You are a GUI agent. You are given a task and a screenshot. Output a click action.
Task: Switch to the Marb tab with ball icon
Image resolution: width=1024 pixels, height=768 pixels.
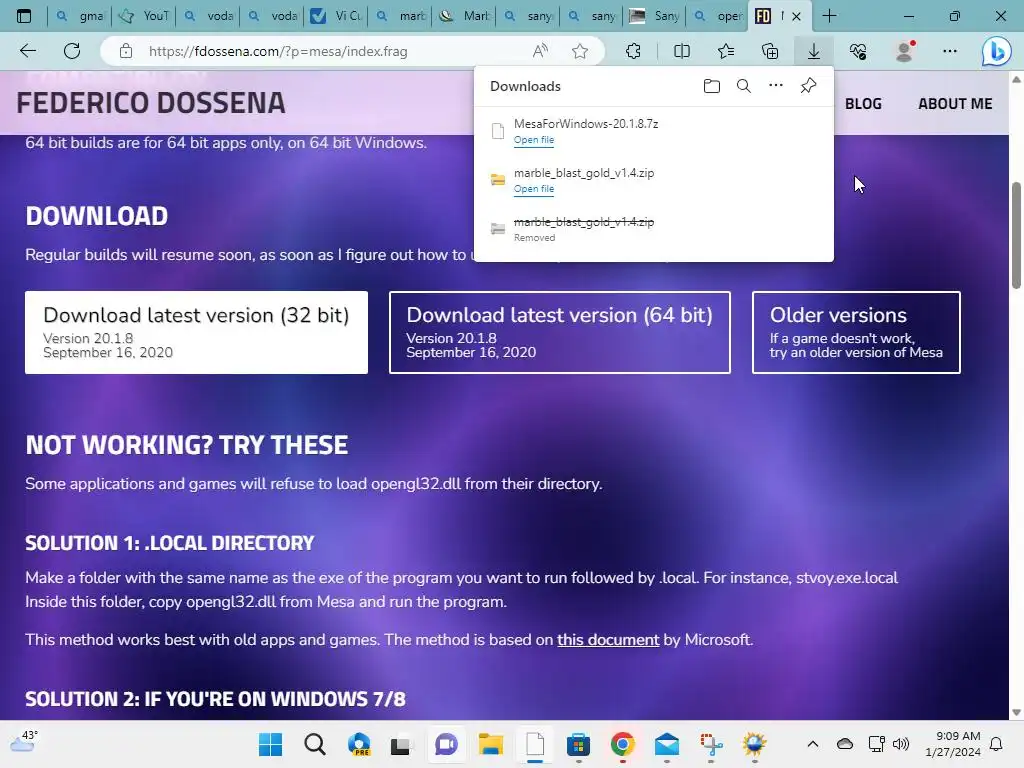point(465,16)
